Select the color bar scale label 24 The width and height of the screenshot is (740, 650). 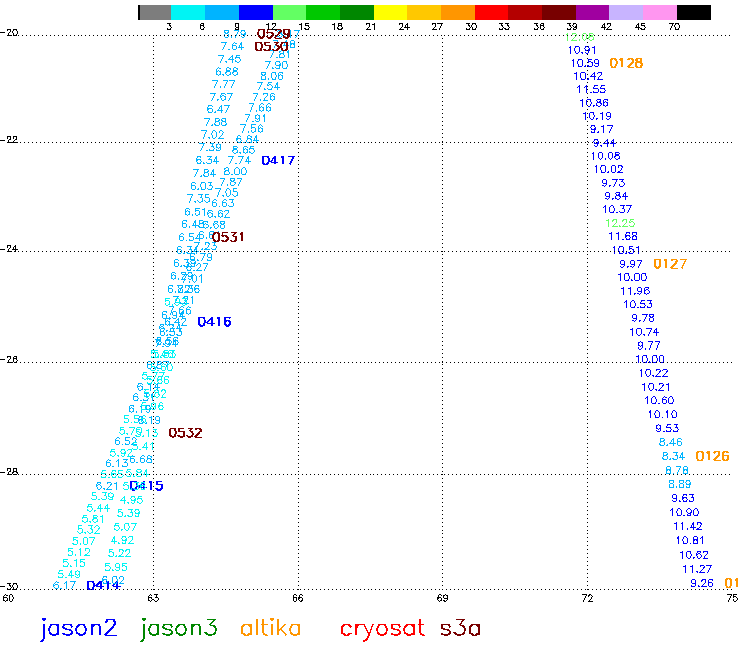coord(404,26)
